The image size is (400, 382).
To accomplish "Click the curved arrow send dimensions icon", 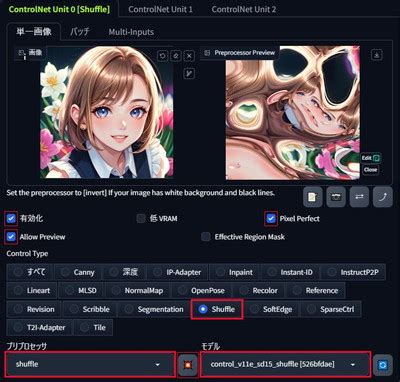I will (383, 197).
